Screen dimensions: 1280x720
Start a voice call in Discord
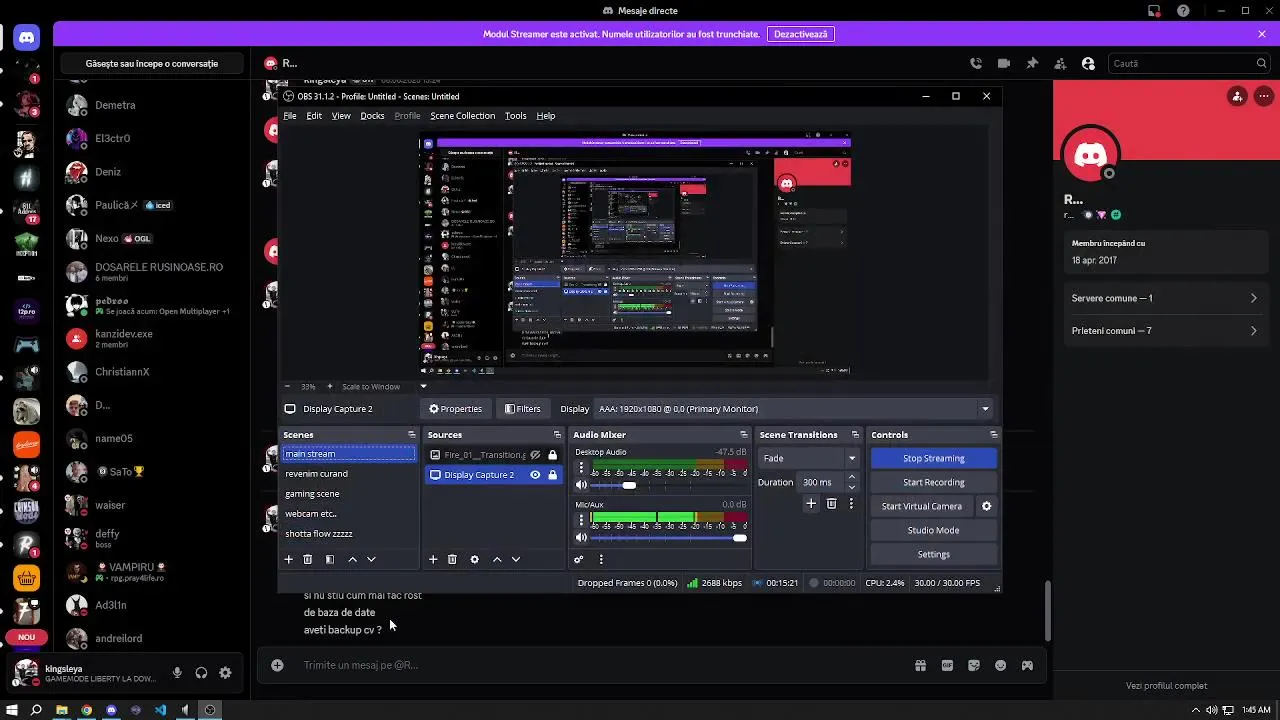click(x=976, y=63)
